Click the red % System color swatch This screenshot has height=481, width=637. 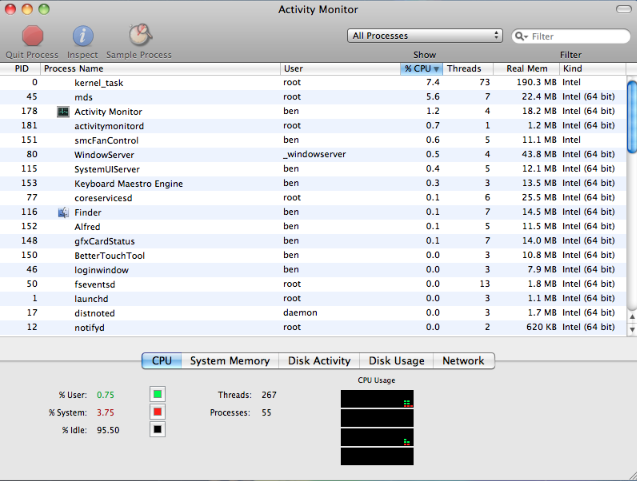pyautogui.click(x=158, y=412)
